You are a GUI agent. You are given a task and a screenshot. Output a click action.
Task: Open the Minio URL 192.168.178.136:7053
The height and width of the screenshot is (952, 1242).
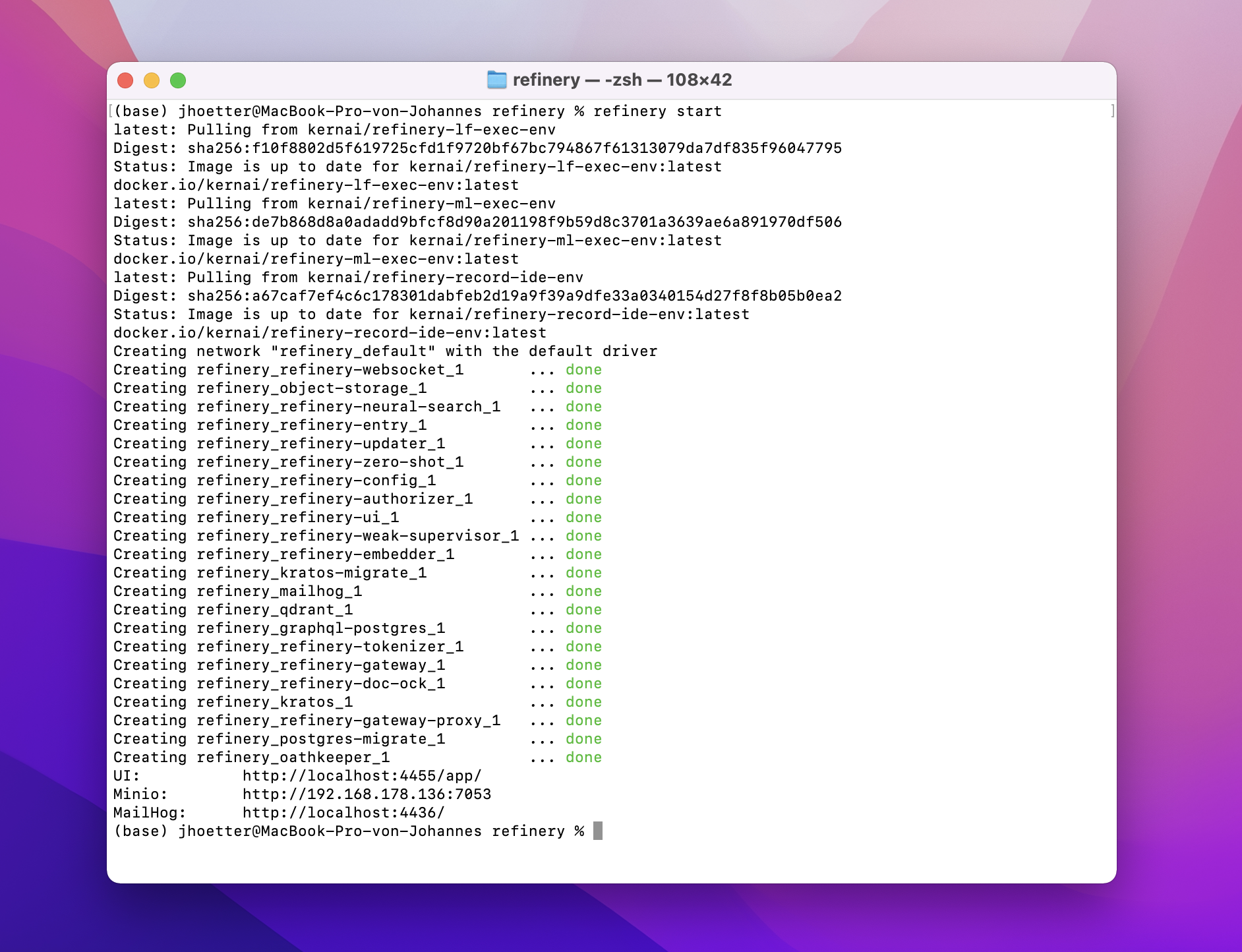point(367,794)
